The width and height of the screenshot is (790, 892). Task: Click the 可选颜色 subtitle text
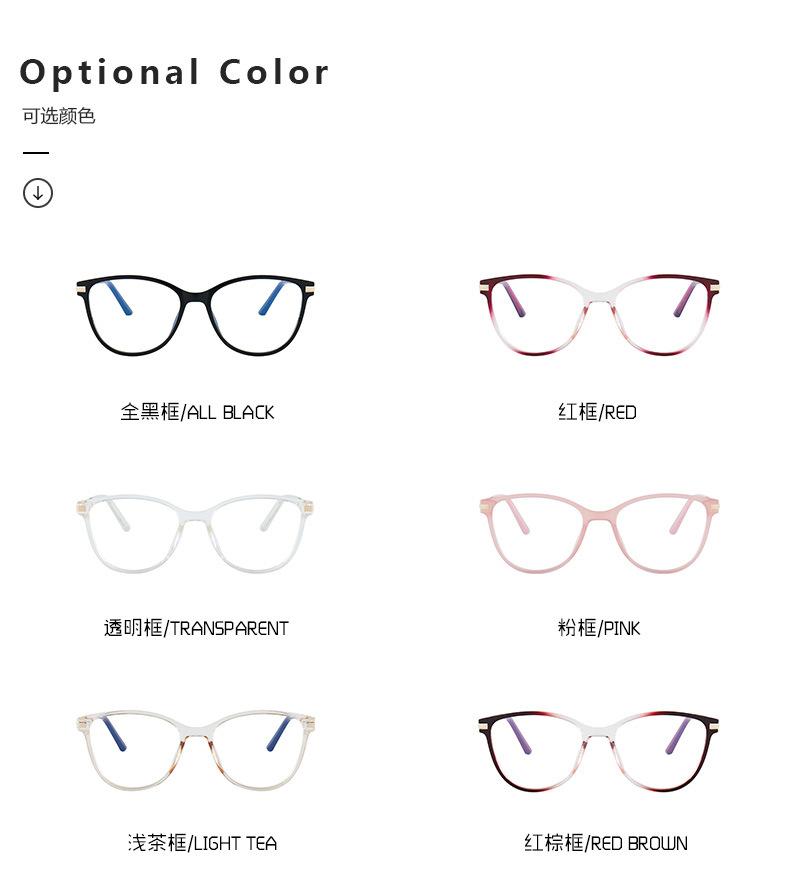coord(59,116)
